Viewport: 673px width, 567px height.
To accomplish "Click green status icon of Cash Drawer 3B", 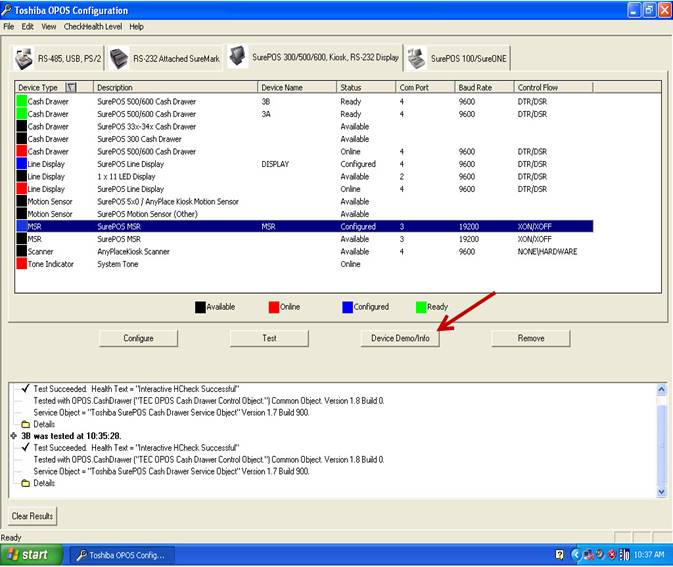I will (20, 101).
